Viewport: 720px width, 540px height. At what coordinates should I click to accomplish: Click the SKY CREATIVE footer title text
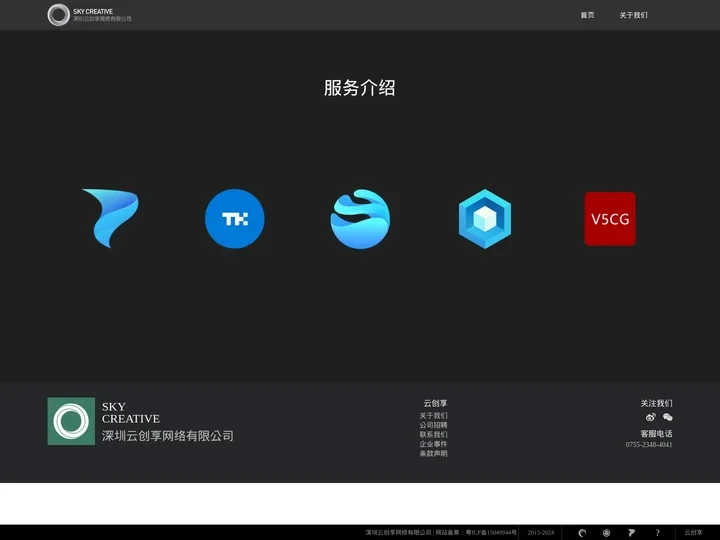[131, 413]
